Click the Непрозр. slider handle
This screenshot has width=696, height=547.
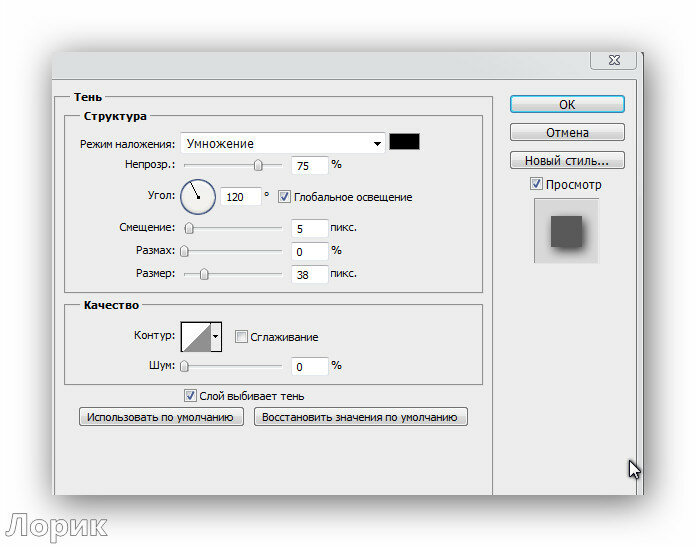(258, 165)
